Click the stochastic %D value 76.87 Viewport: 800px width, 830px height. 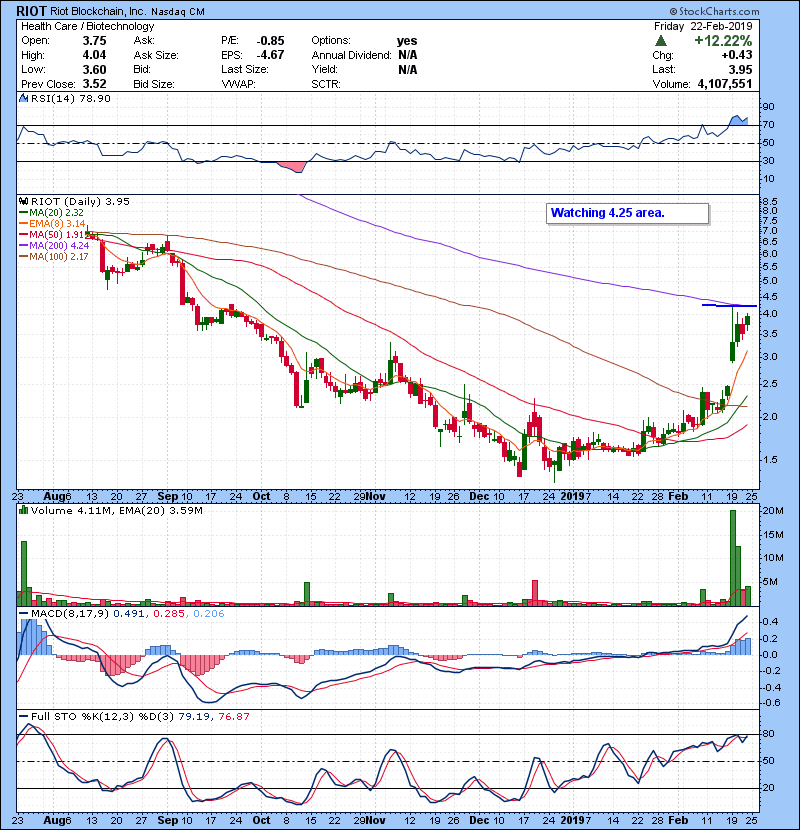[233, 716]
